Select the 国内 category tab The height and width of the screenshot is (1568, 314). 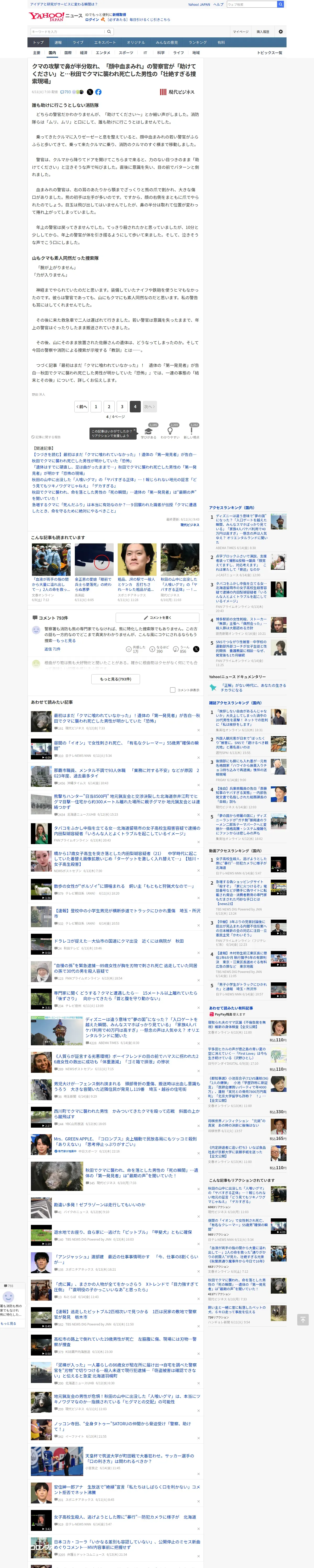[52, 53]
